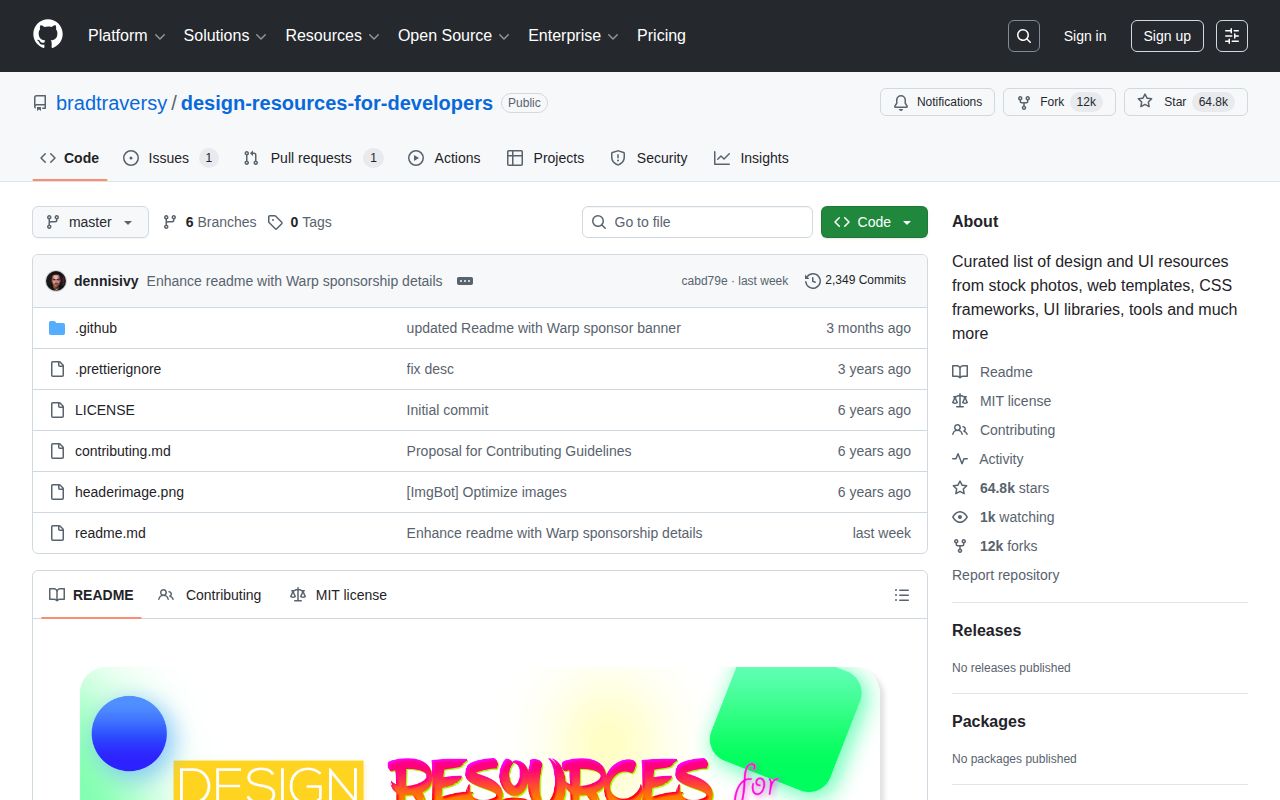This screenshot has width=1280, height=800.
Task: Click the Activity pulse icon
Action: pyautogui.click(x=960, y=459)
